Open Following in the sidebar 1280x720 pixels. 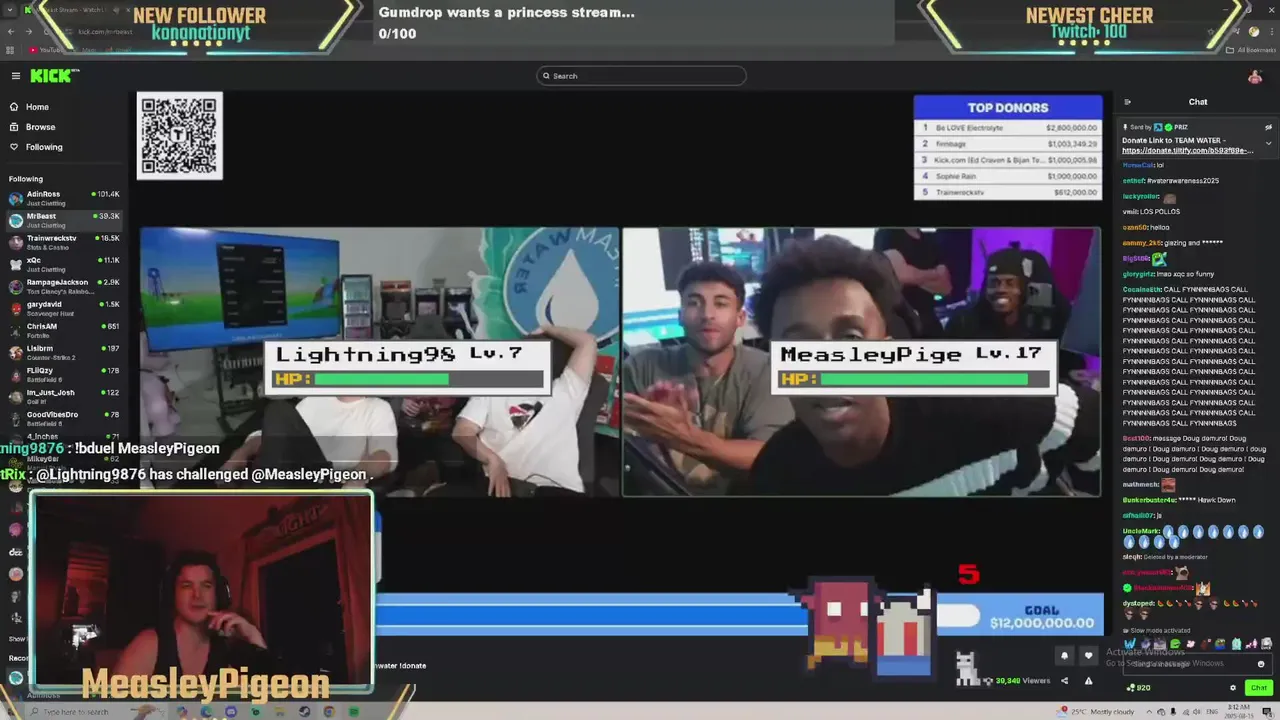[43, 147]
